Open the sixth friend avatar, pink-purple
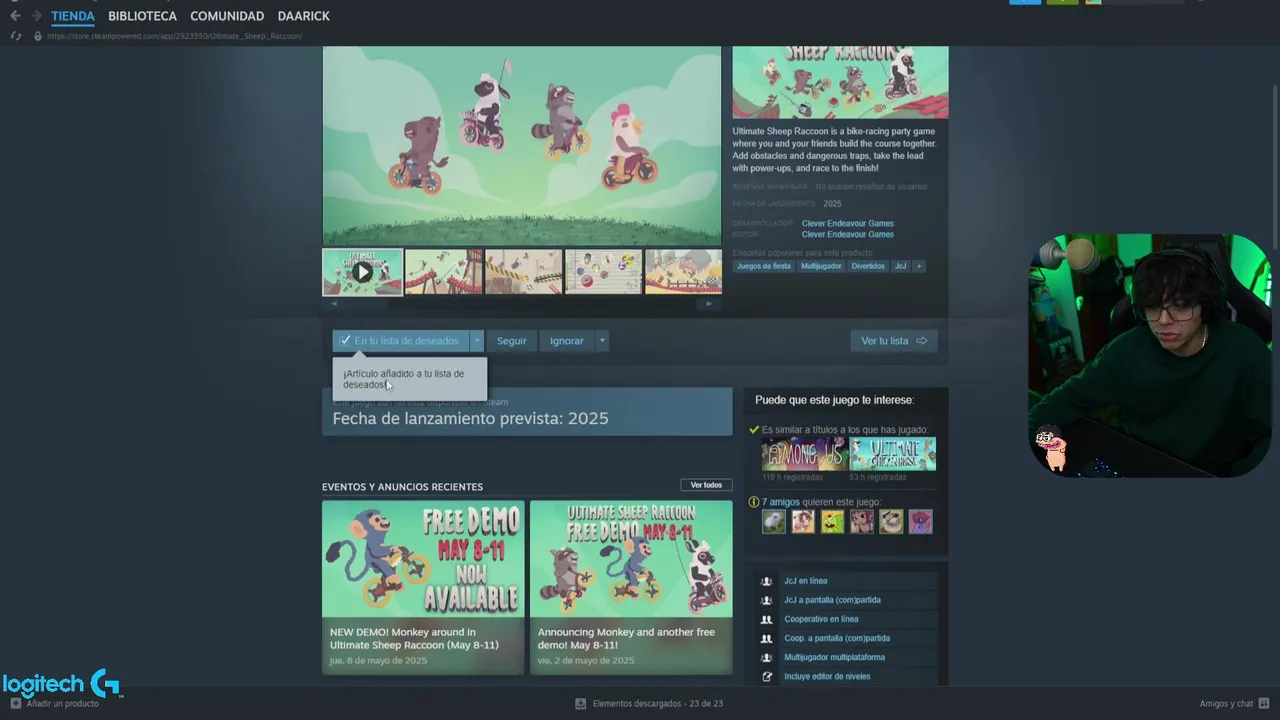1280x720 pixels. [x=921, y=521]
